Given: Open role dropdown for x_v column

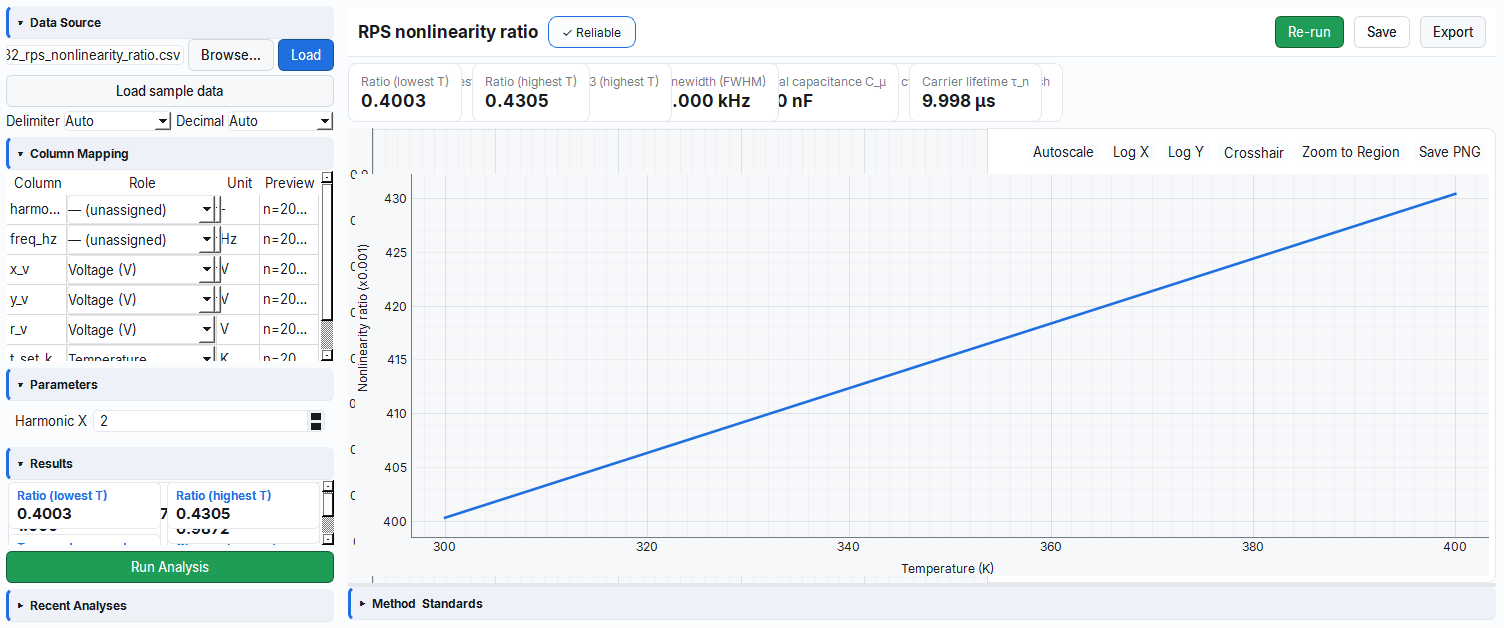Looking at the screenshot, I should click(141, 270).
